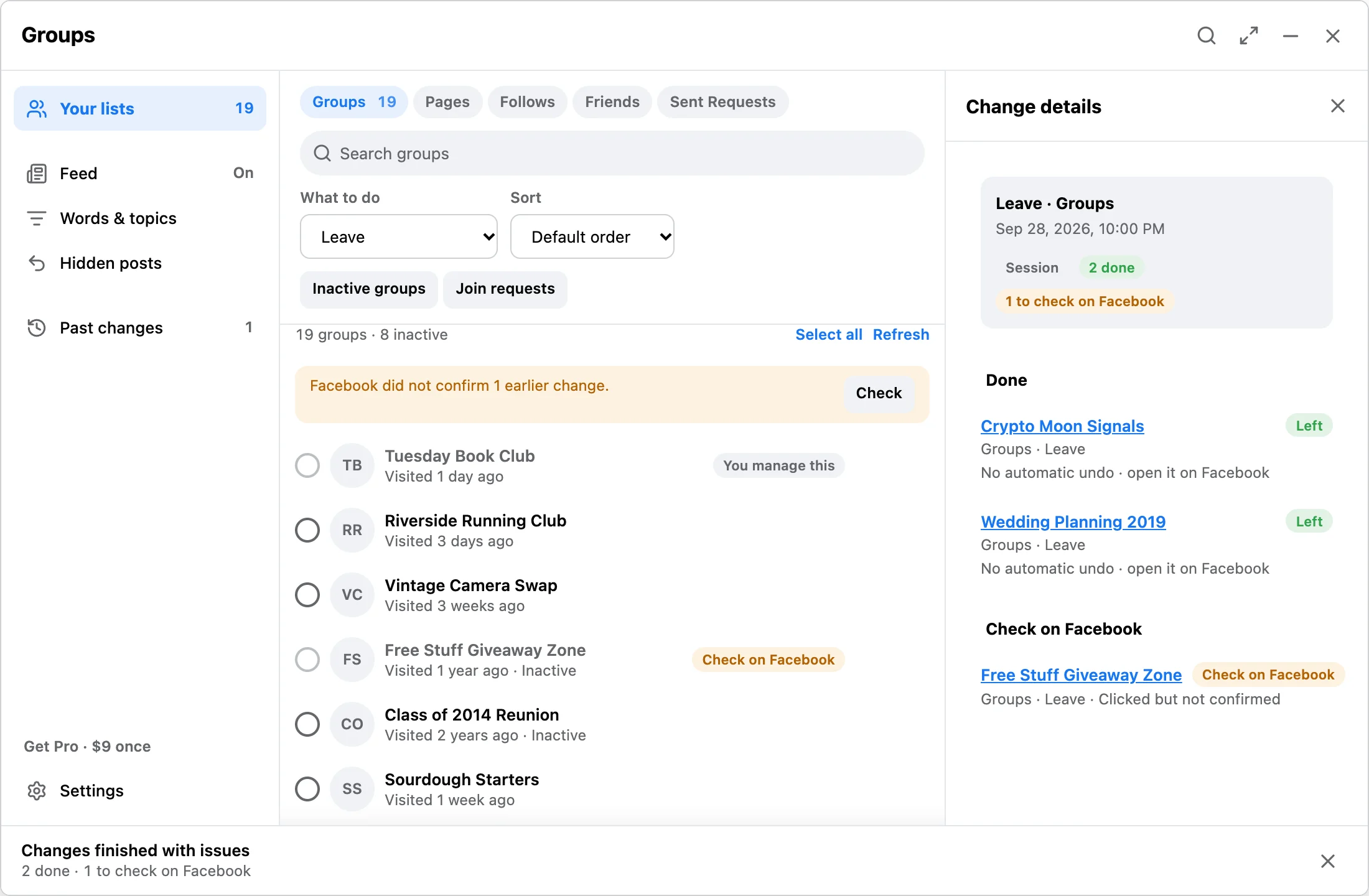
Task: Close the Change details panel
Action: coord(1337,106)
